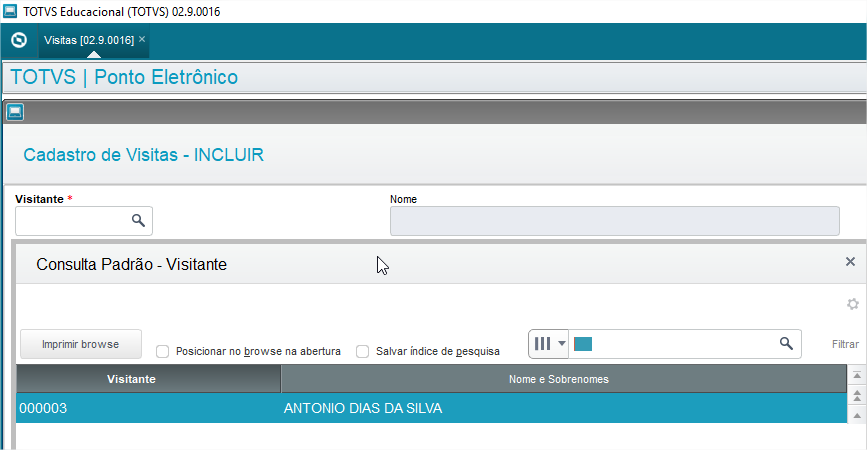Image resolution: width=867 pixels, height=450 pixels.
Task: Run search with the magnifier in the search box
Action: (786, 344)
